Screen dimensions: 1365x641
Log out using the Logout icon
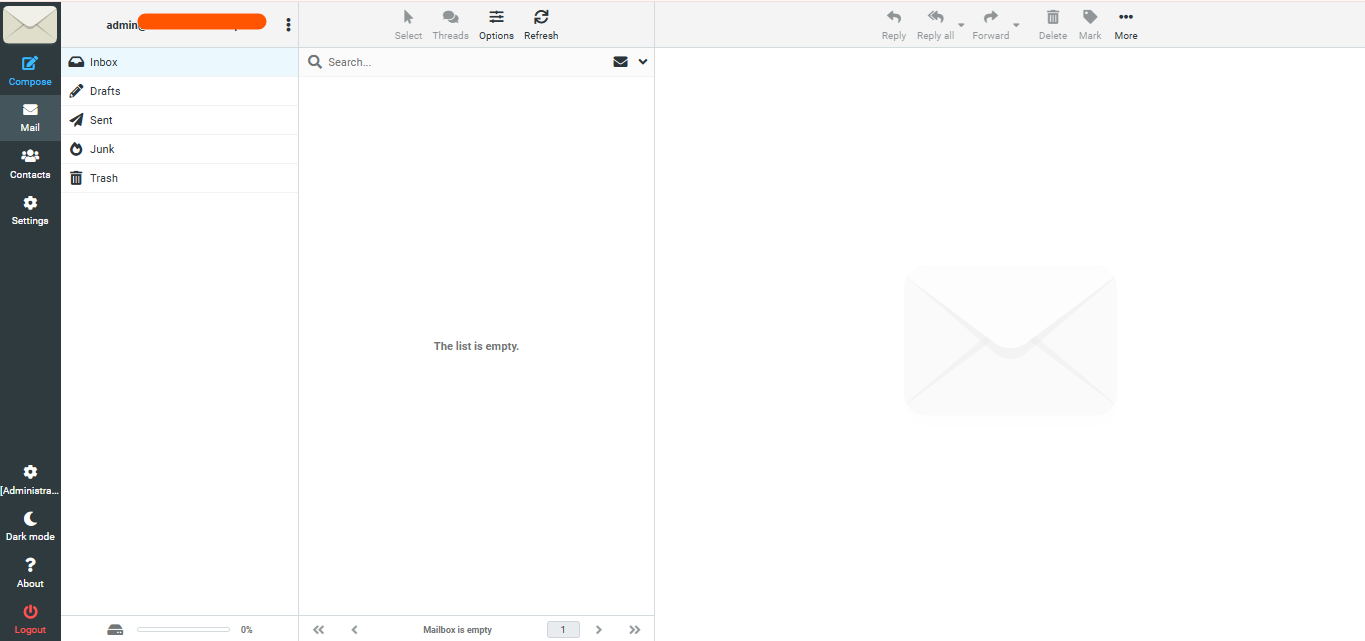(x=30, y=619)
